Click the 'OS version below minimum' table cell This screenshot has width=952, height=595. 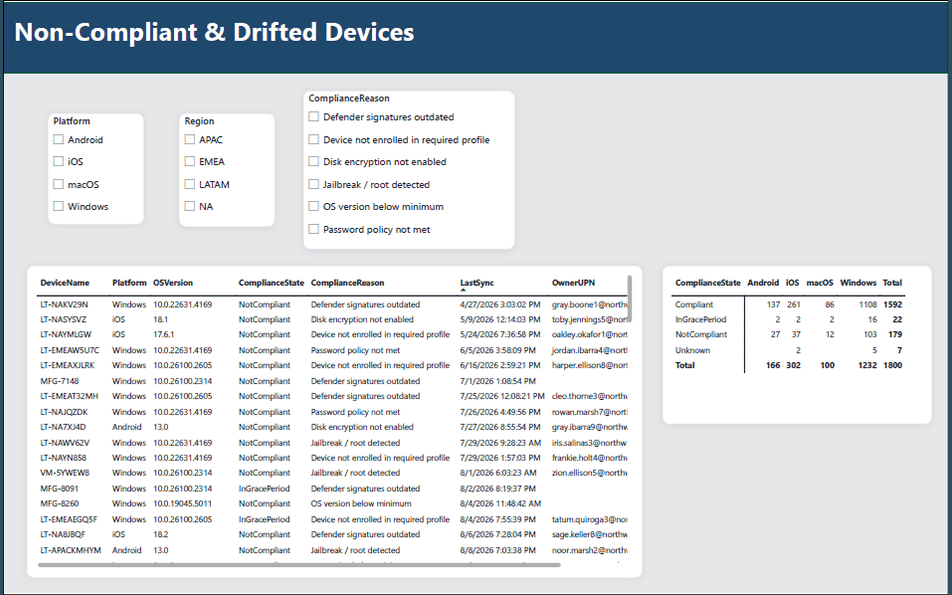coord(361,503)
